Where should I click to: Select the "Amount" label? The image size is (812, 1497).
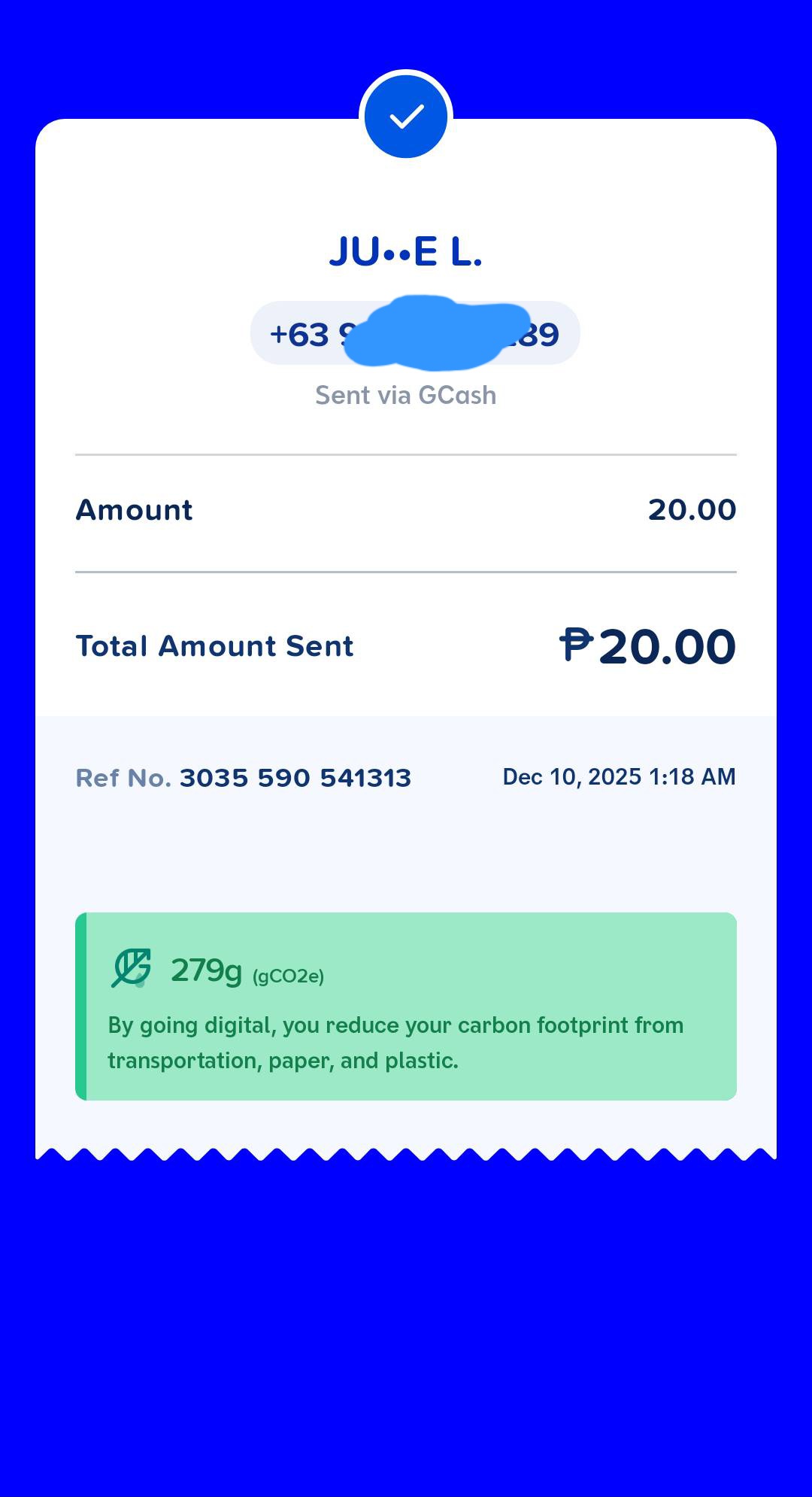coord(135,510)
